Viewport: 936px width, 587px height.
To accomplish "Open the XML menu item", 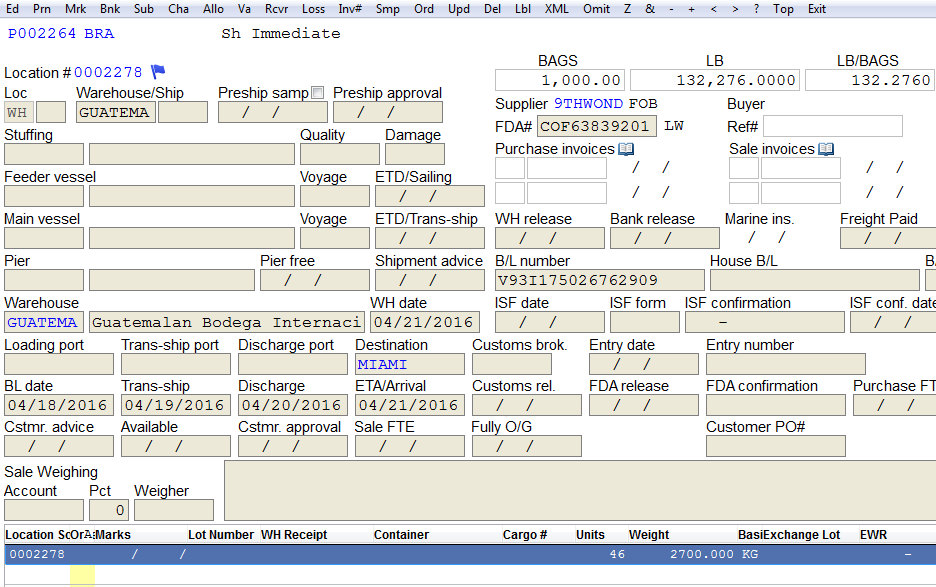I will tap(556, 9).
